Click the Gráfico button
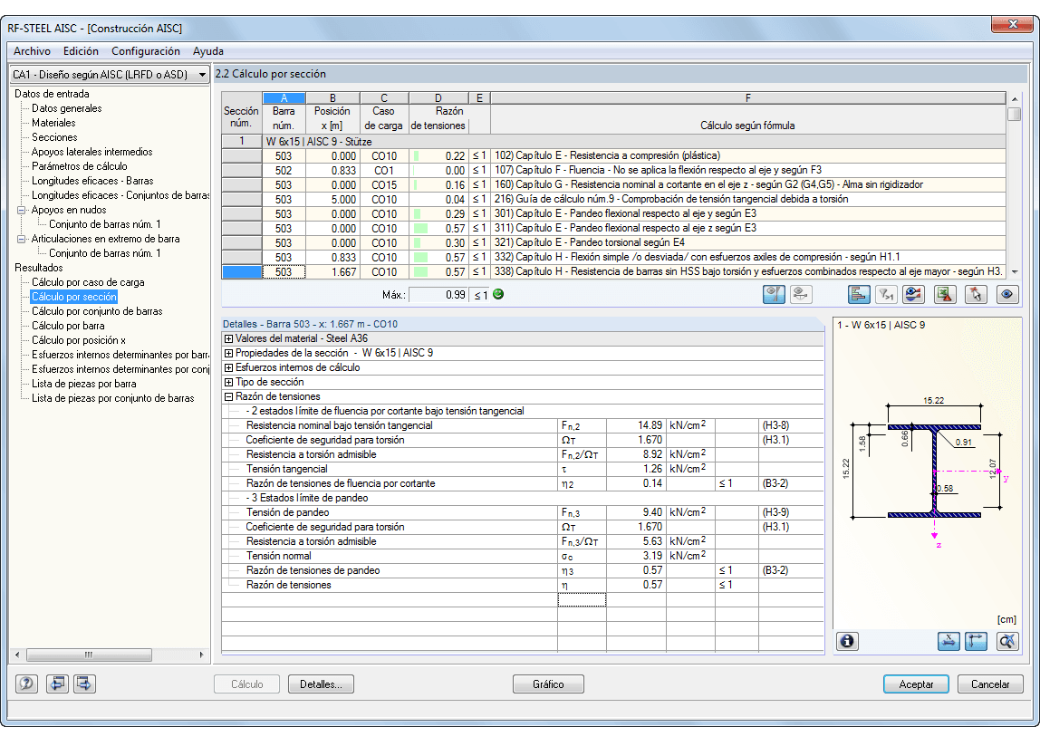This screenshot has width=1040, height=742. (x=549, y=684)
